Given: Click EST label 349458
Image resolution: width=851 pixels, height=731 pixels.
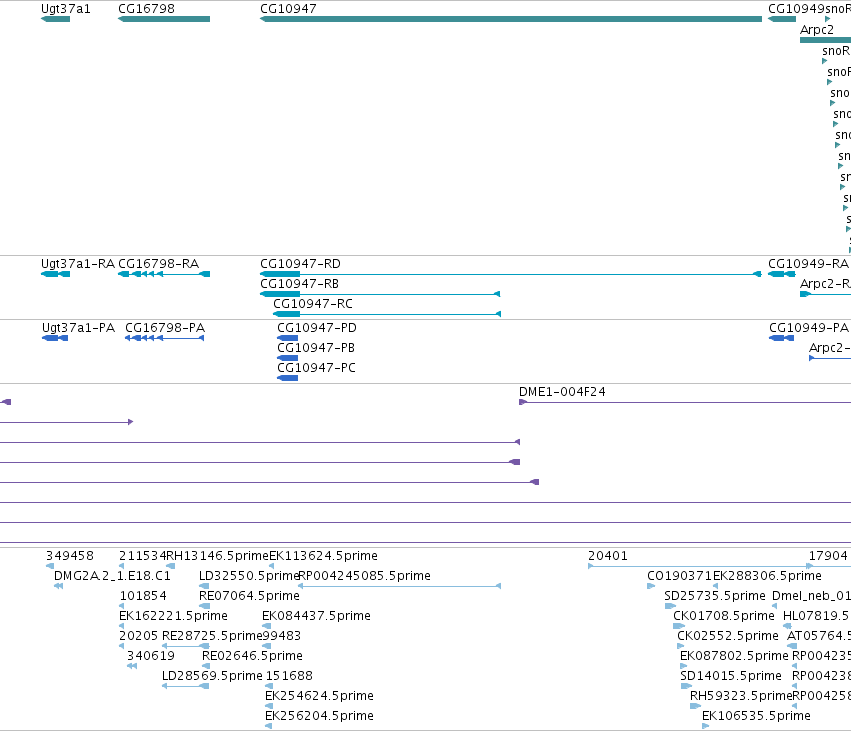Looking at the screenshot, I should (70, 556).
